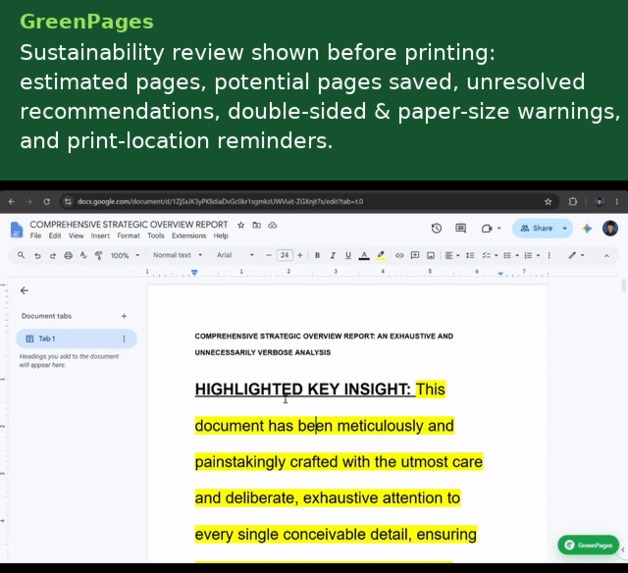
Task: Open text color picker
Action: (364, 255)
